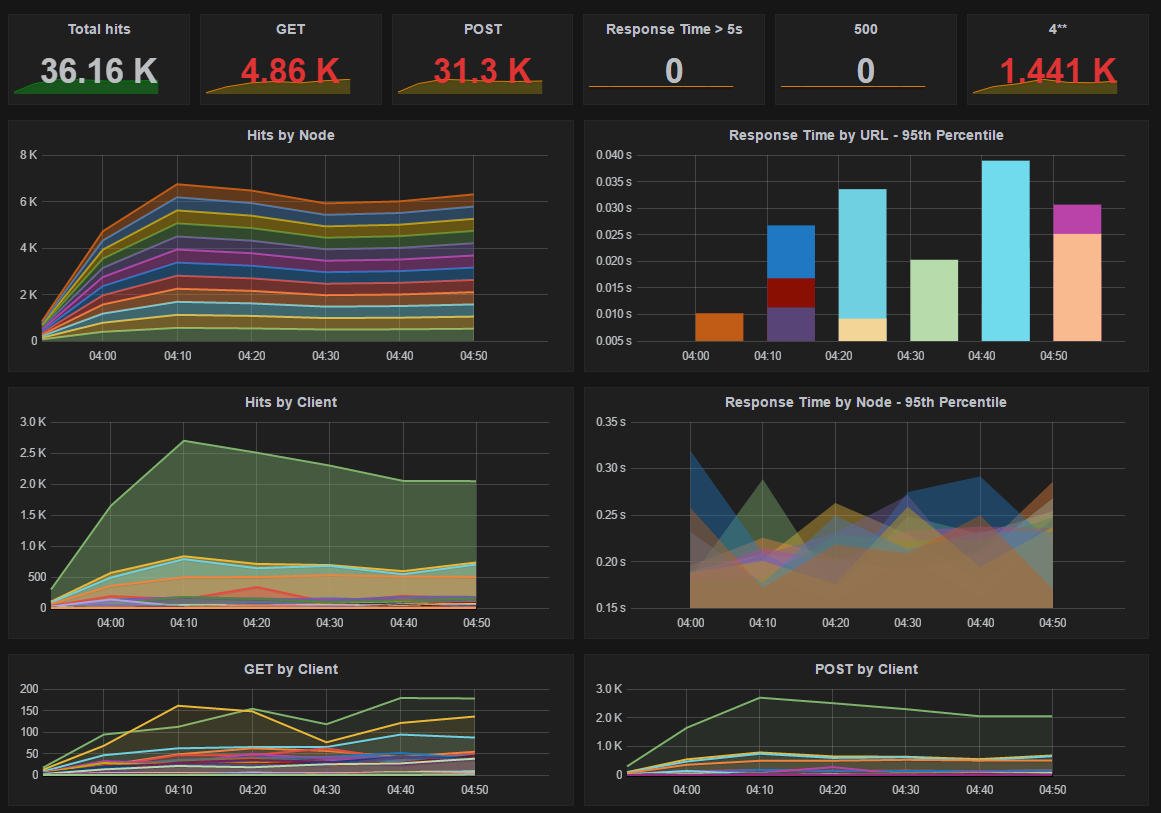The width and height of the screenshot is (1161, 813).
Task: Click the Hits by Client panel title
Action: [x=290, y=402]
